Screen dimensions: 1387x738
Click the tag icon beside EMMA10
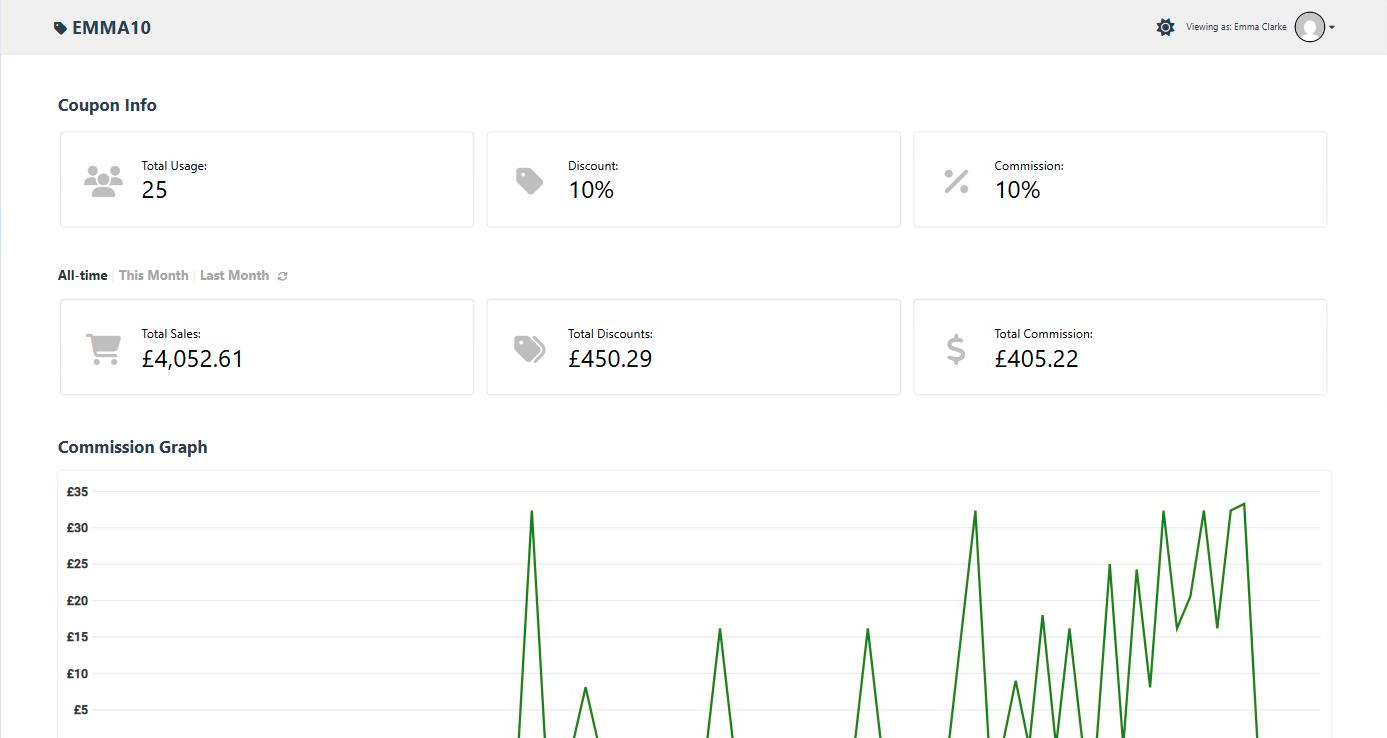point(60,28)
